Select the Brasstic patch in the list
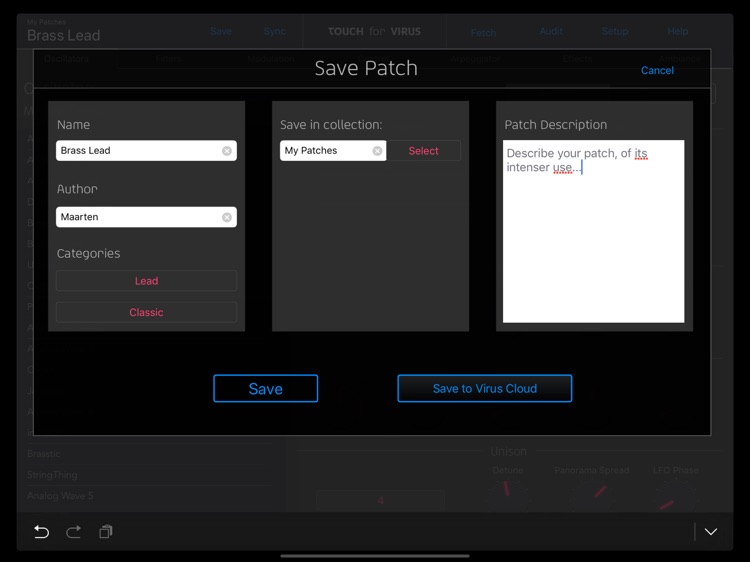Screen dimensions: 750x562 tap(148, 454)
